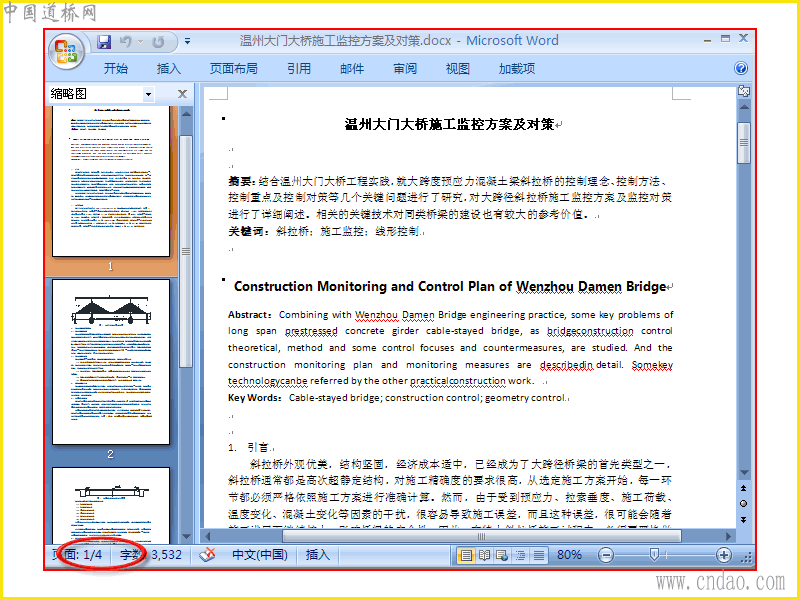
Task: Open Word help question mark icon
Action: coord(741,68)
